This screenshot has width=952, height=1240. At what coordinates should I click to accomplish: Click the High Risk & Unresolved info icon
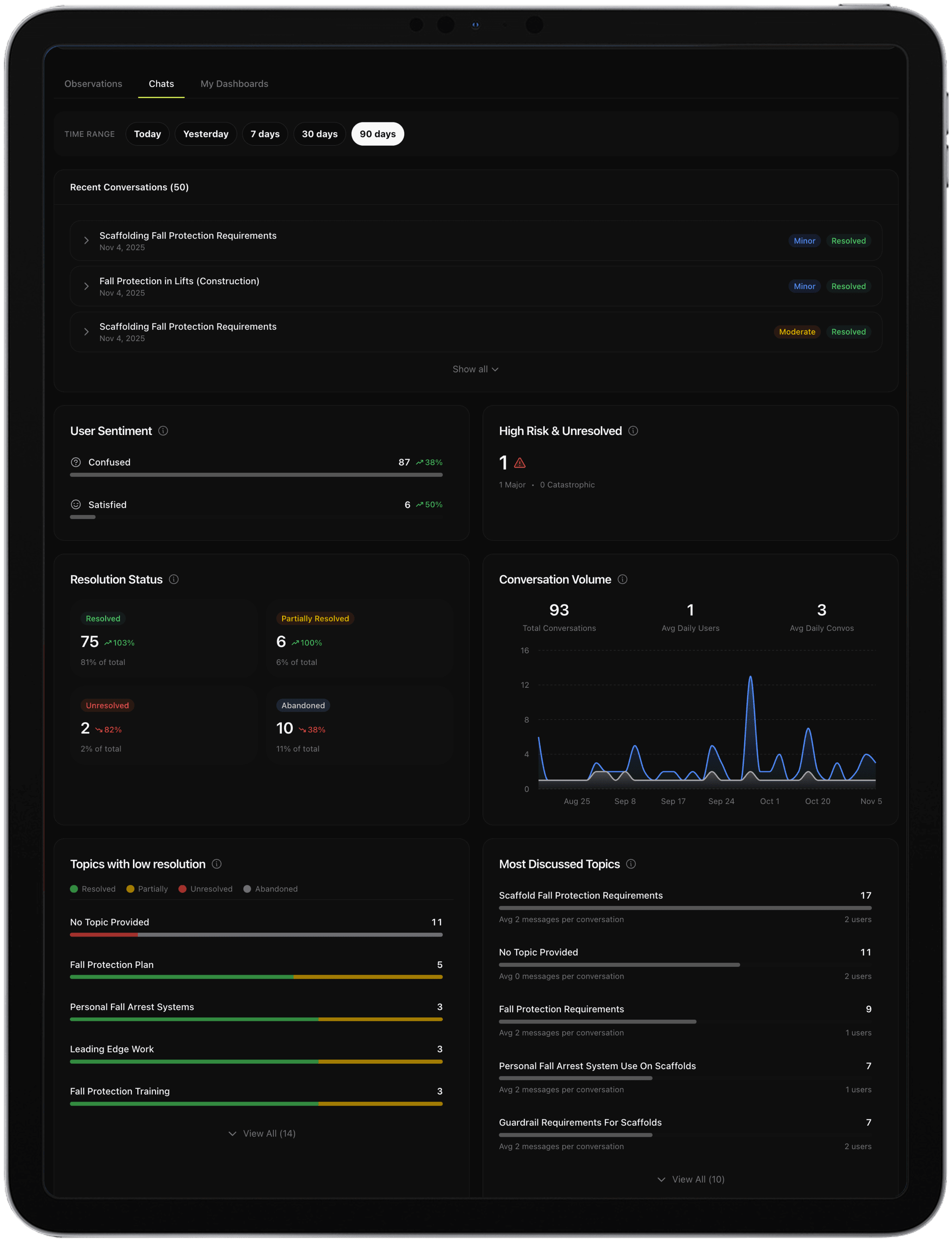634,431
